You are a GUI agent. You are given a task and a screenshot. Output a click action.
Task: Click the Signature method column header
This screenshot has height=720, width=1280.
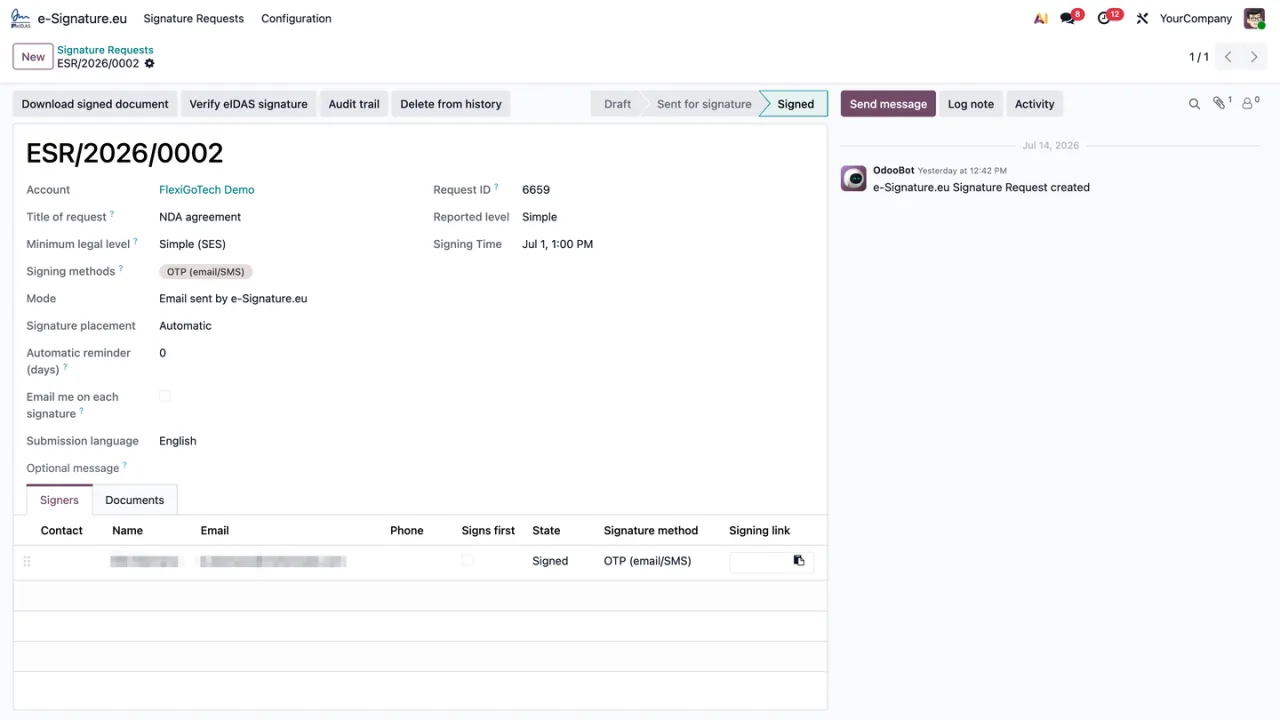651,531
